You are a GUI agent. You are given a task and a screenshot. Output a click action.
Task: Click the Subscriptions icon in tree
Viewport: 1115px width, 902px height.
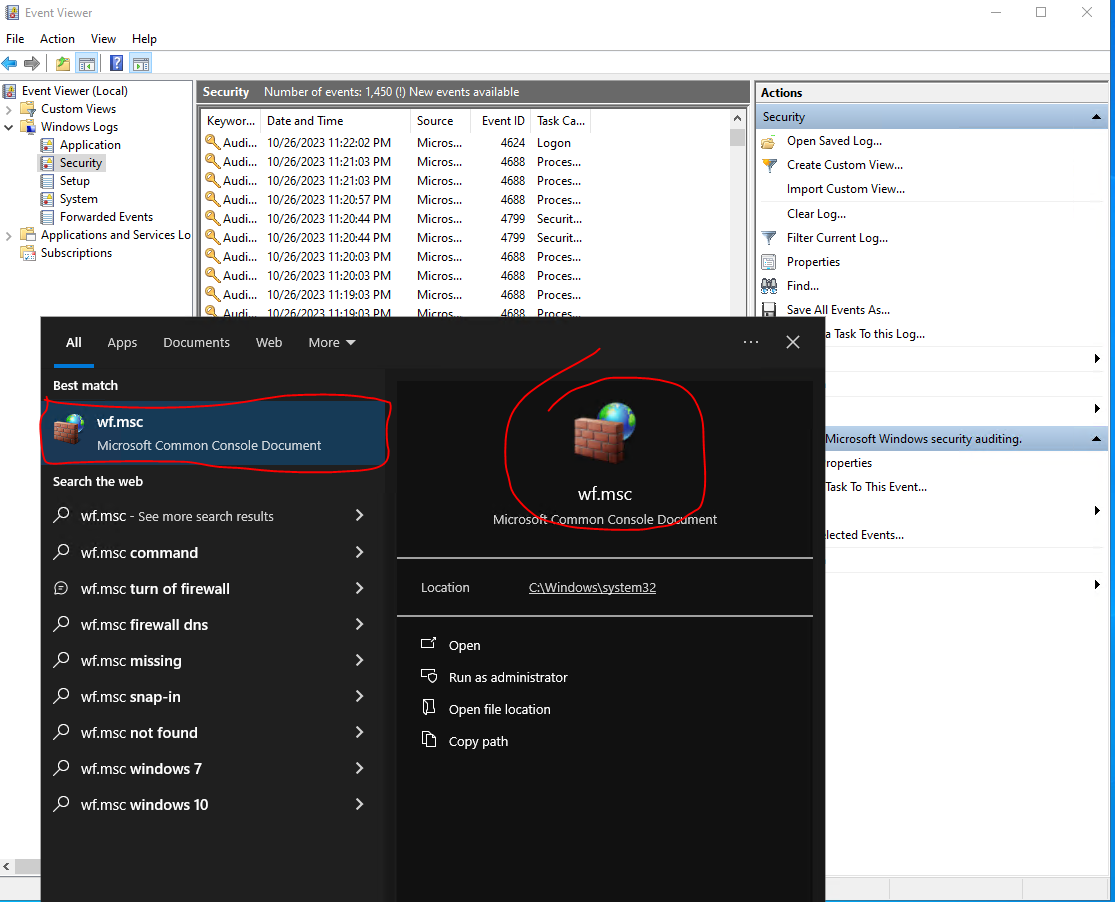pyautogui.click(x=28, y=253)
